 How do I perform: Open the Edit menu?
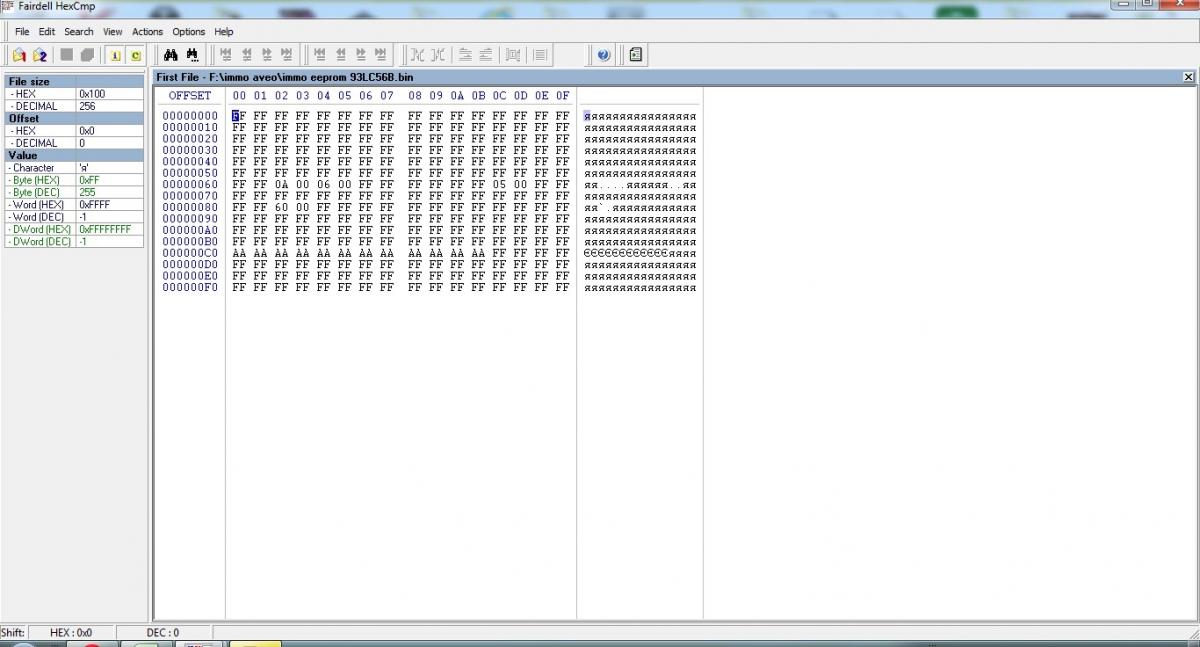47,32
